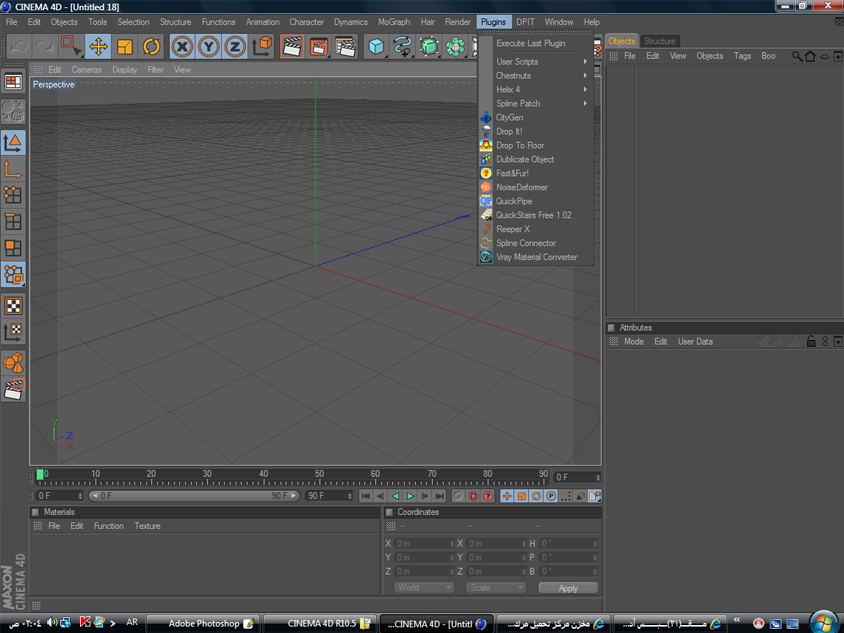The width and height of the screenshot is (844, 633).
Task: Open the Render Settings icon
Action: 345,46
